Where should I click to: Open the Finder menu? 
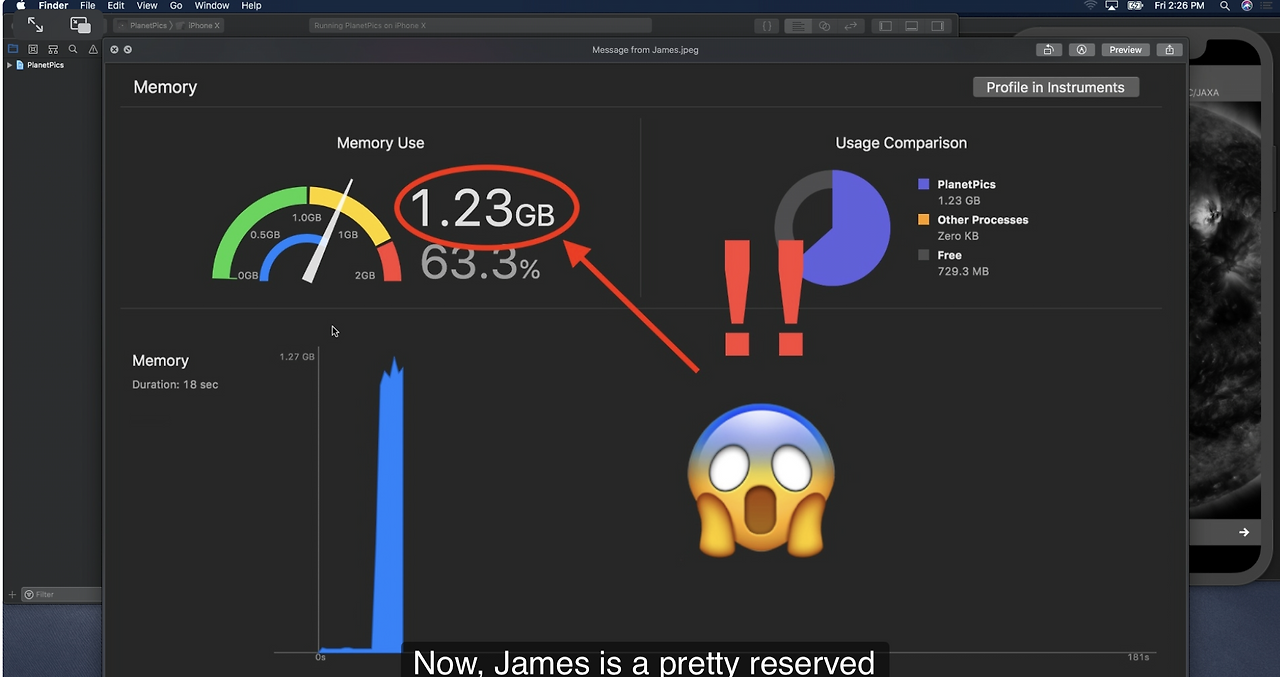53,6
